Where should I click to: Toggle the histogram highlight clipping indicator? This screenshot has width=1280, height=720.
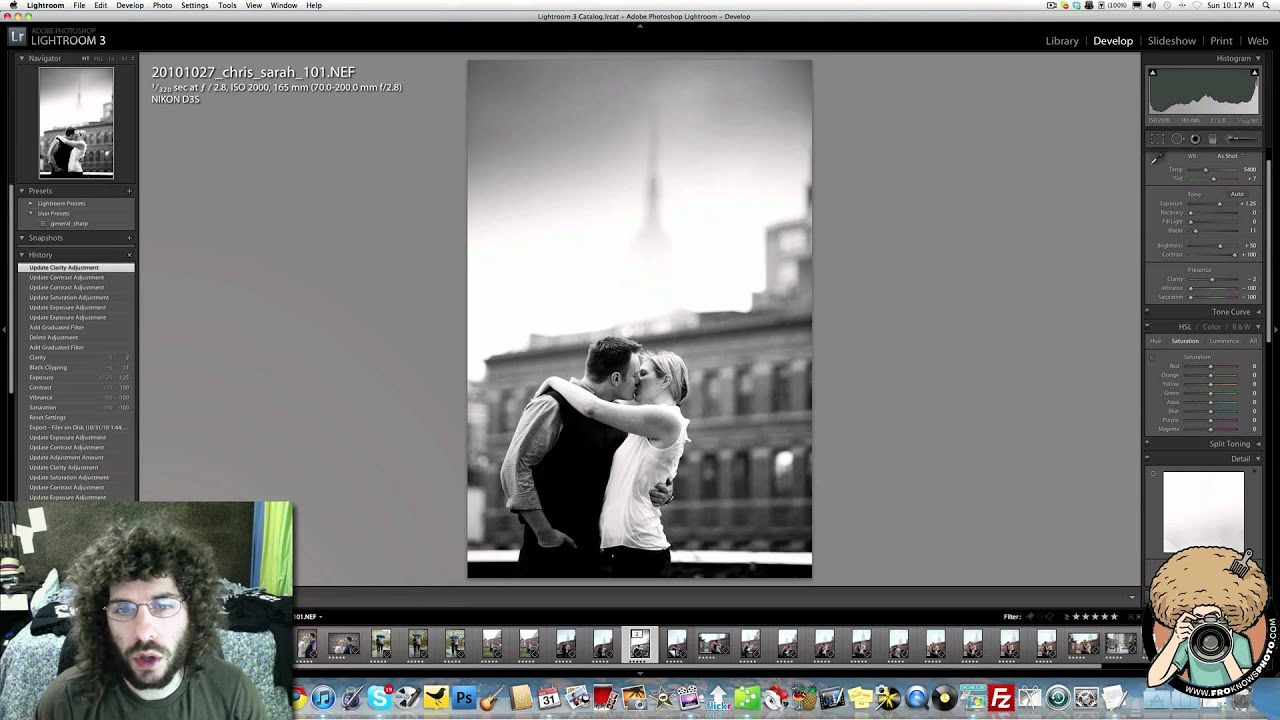pos(1254,72)
